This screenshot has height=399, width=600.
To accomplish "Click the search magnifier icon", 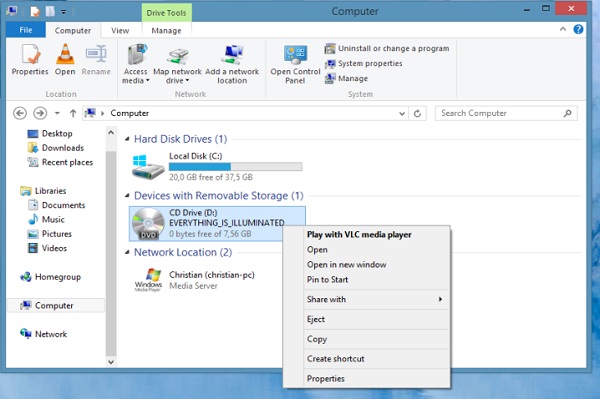I will point(567,113).
